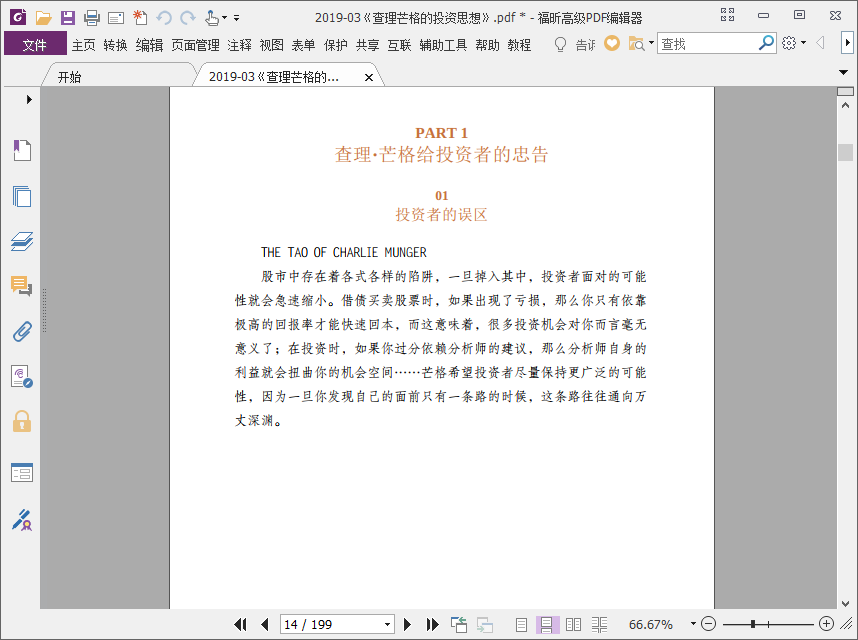Open the zoom percentage dropdown
Viewport: 858px width, 640px height.
click(x=693, y=624)
